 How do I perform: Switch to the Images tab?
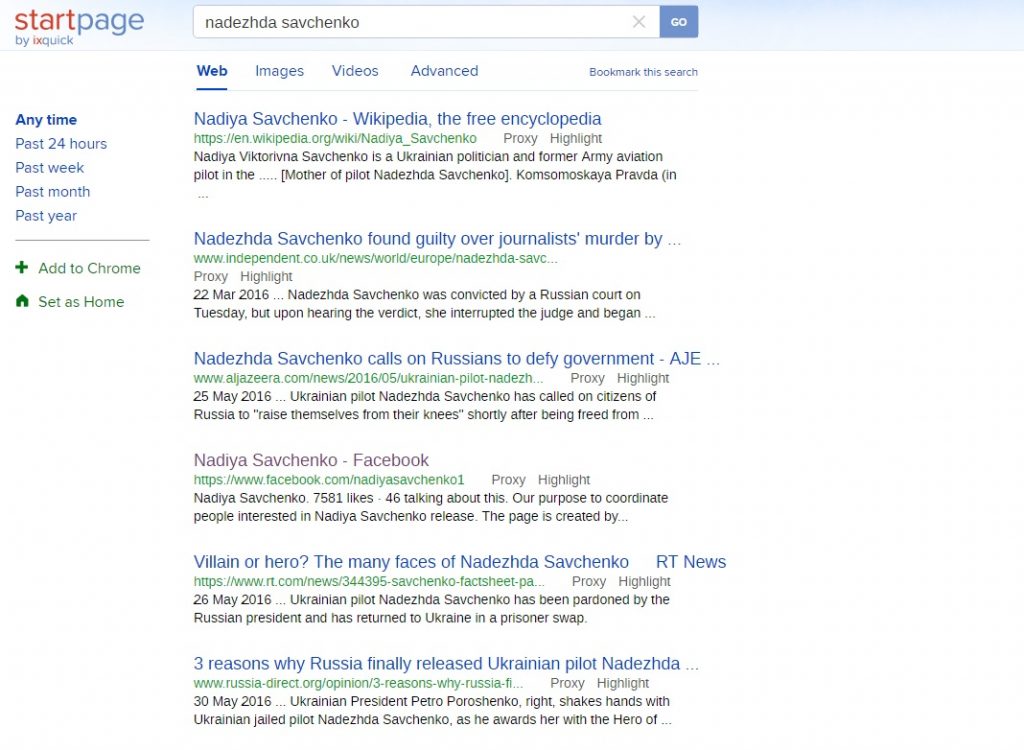(279, 71)
